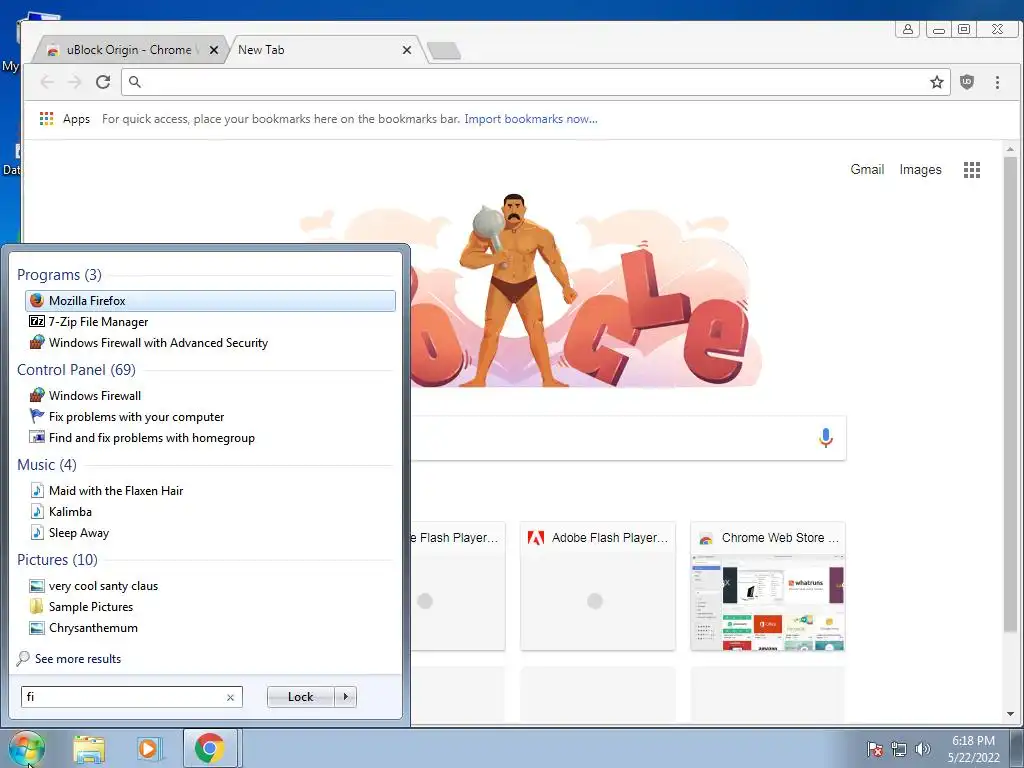Click the Chrome profile person button
This screenshot has width=1024, height=768.
point(908,29)
